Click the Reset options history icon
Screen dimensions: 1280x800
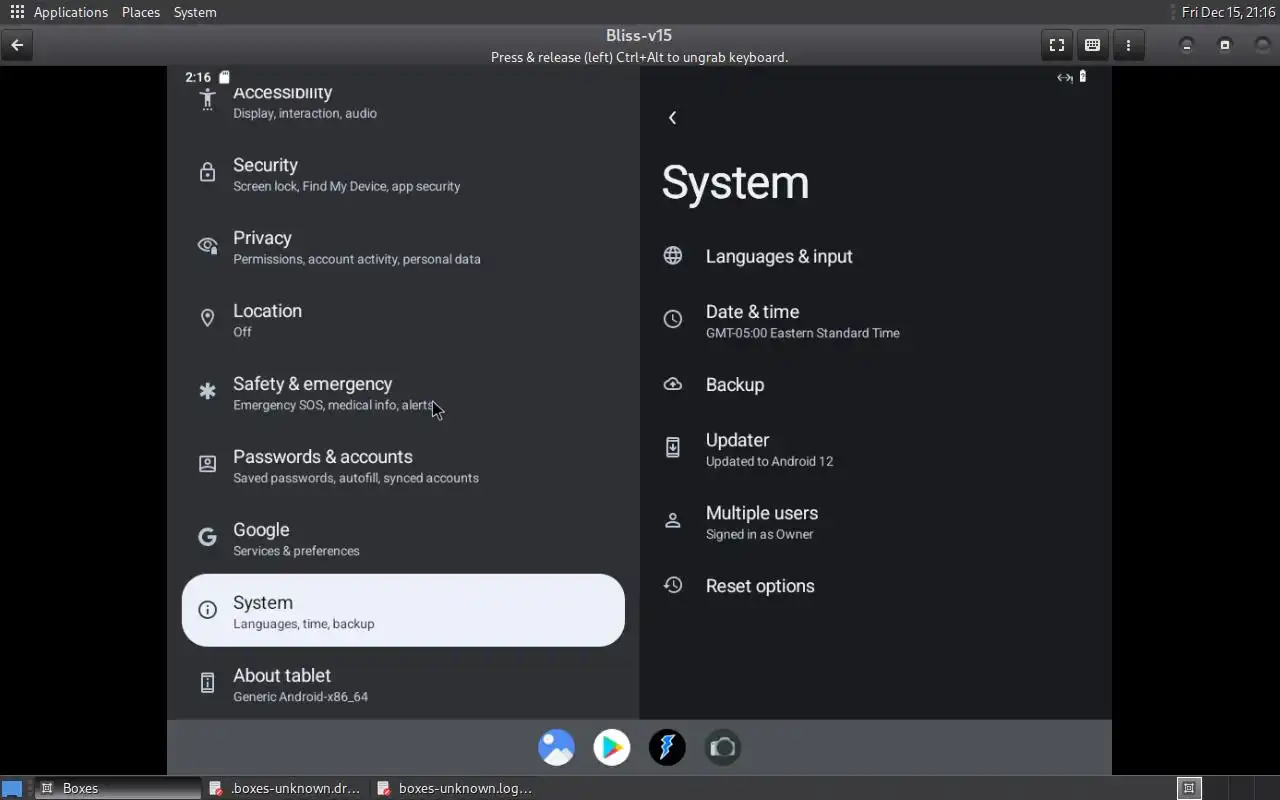point(673,585)
